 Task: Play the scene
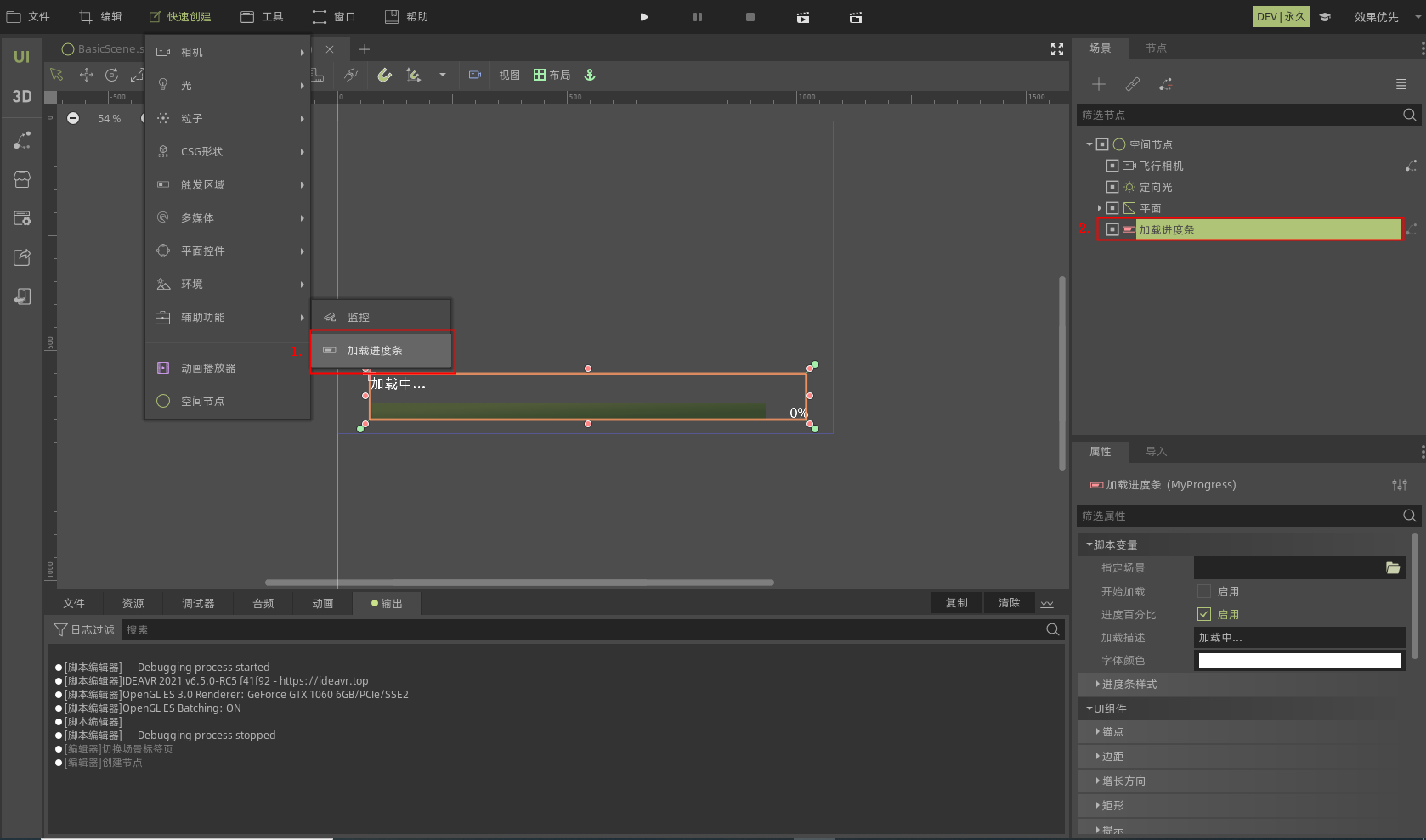coord(644,17)
